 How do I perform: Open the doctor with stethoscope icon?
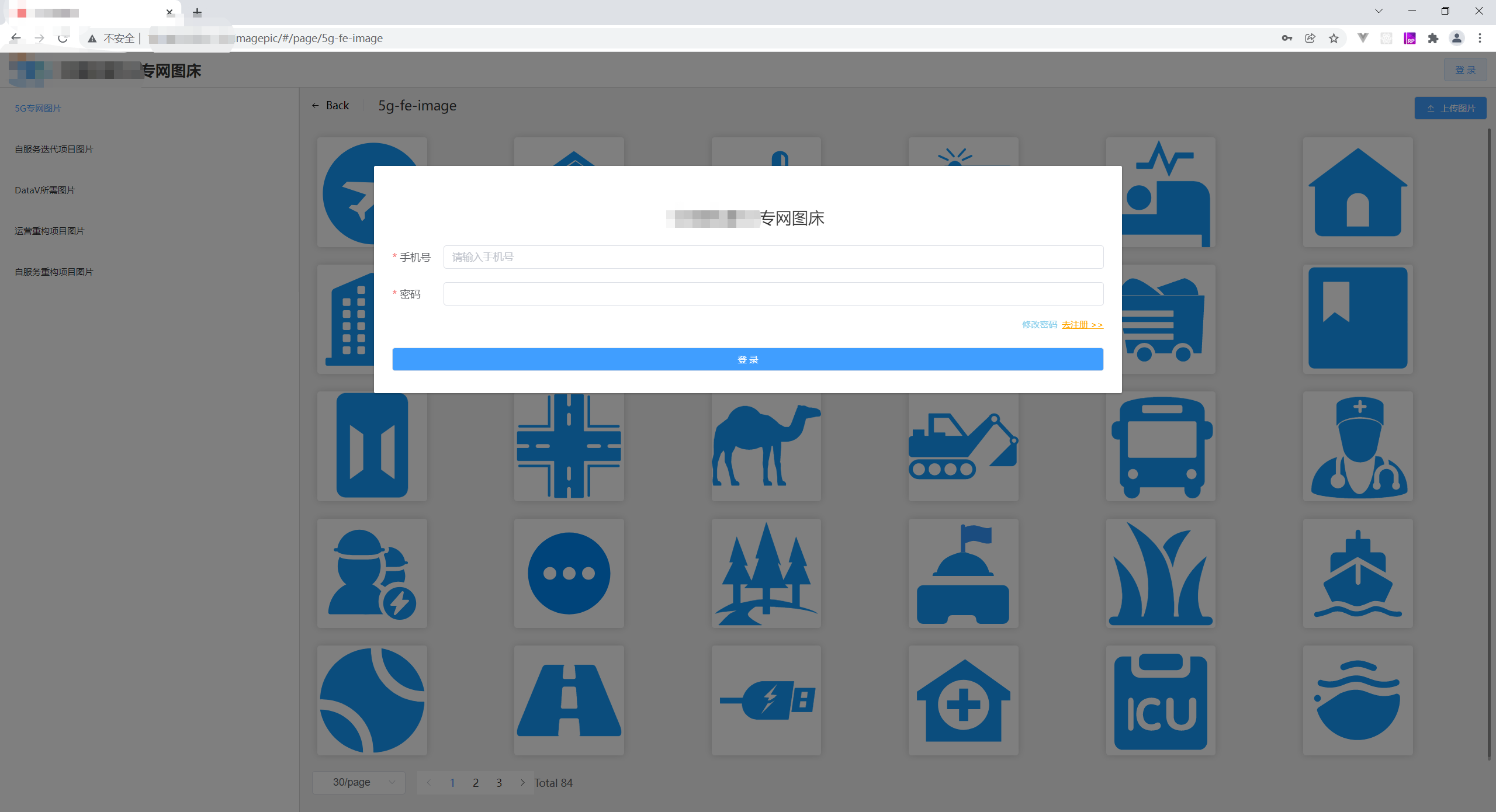(1358, 446)
